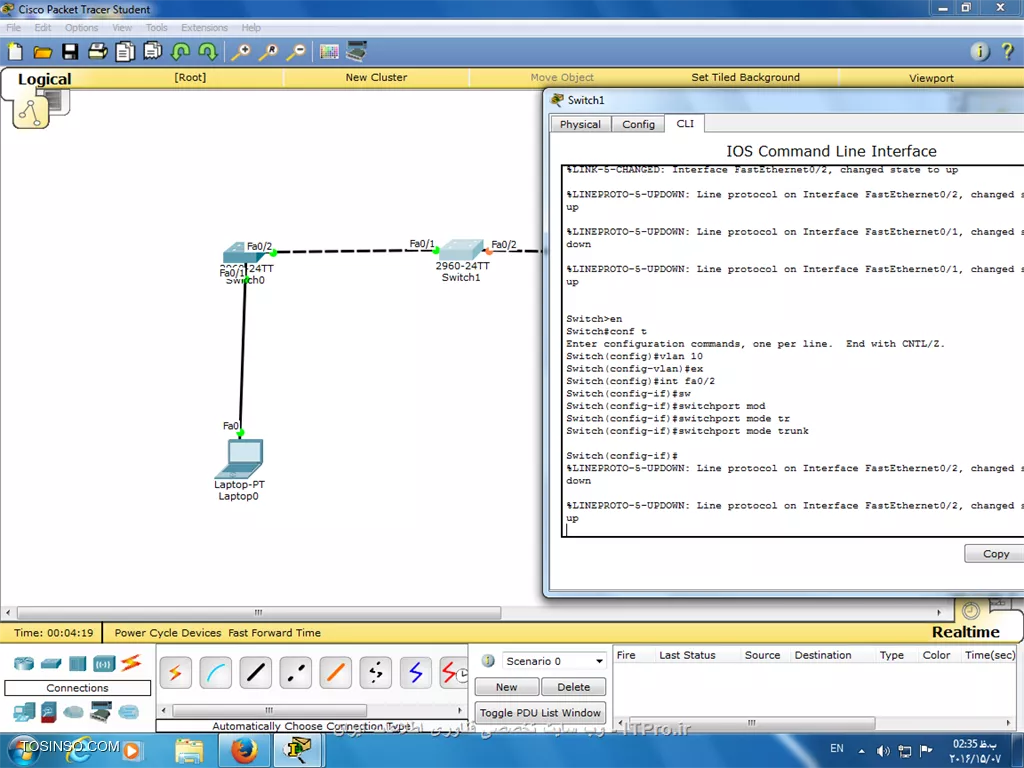Click Toggle PDU List Window button
1024x768 pixels.
tap(540, 712)
